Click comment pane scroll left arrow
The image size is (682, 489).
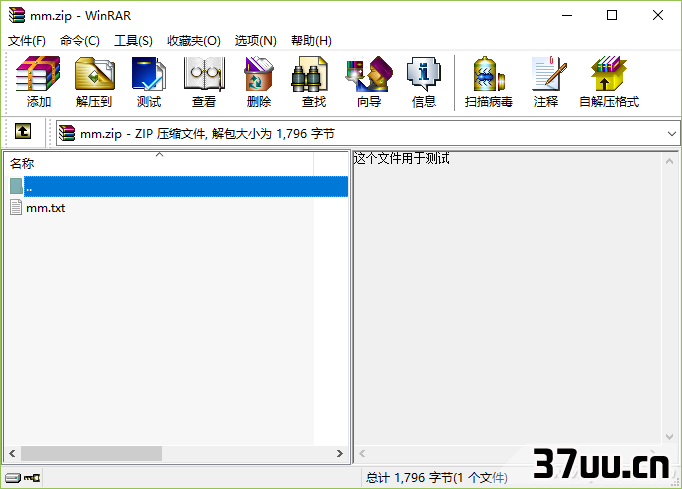362,453
